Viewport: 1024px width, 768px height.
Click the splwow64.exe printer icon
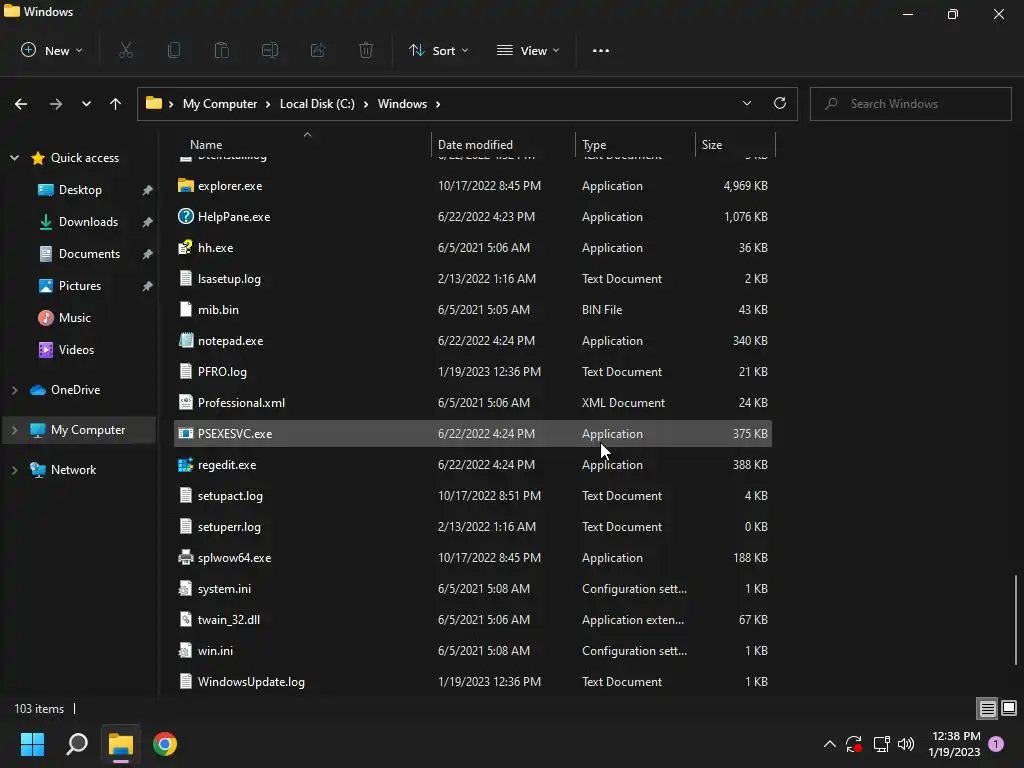point(186,557)
